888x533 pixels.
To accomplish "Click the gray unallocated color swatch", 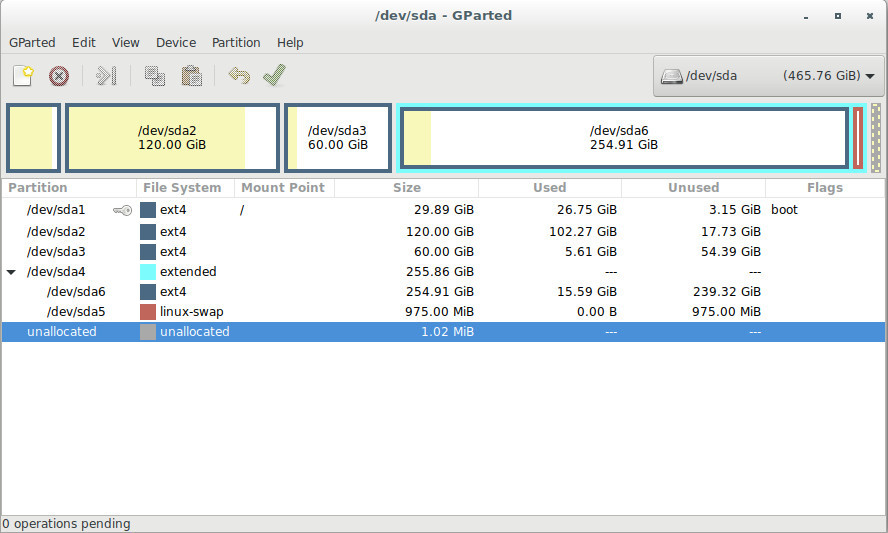I will tap(148, 332).
